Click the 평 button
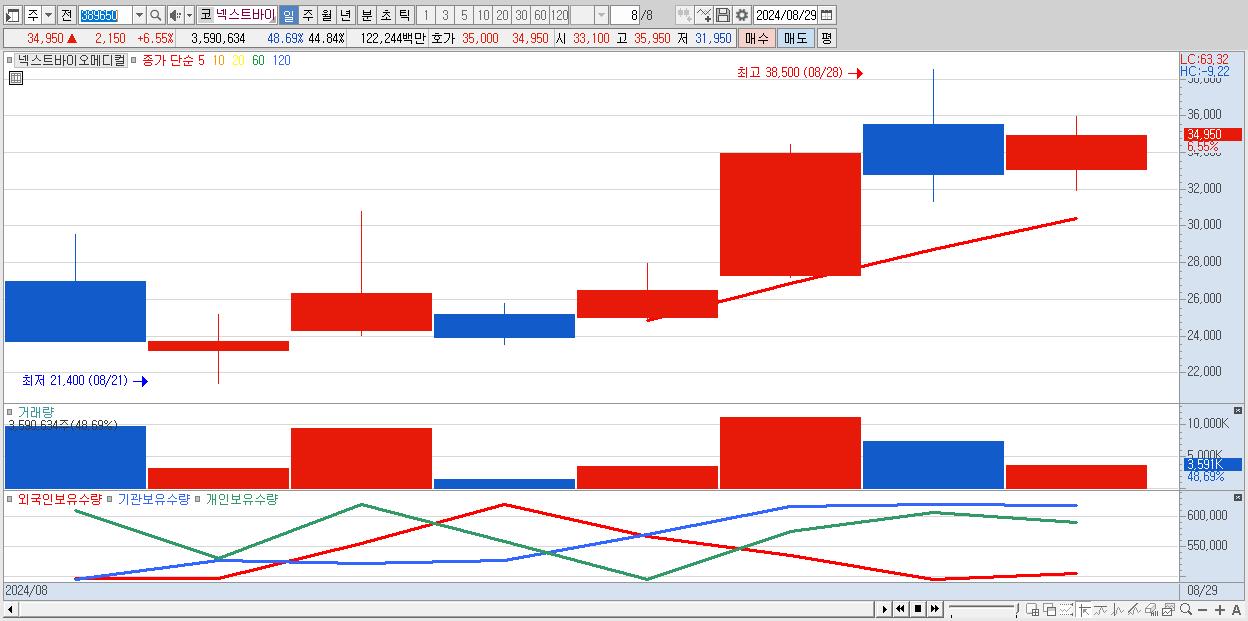This screenshot has width=1248, height=621. tap(826, 38)
